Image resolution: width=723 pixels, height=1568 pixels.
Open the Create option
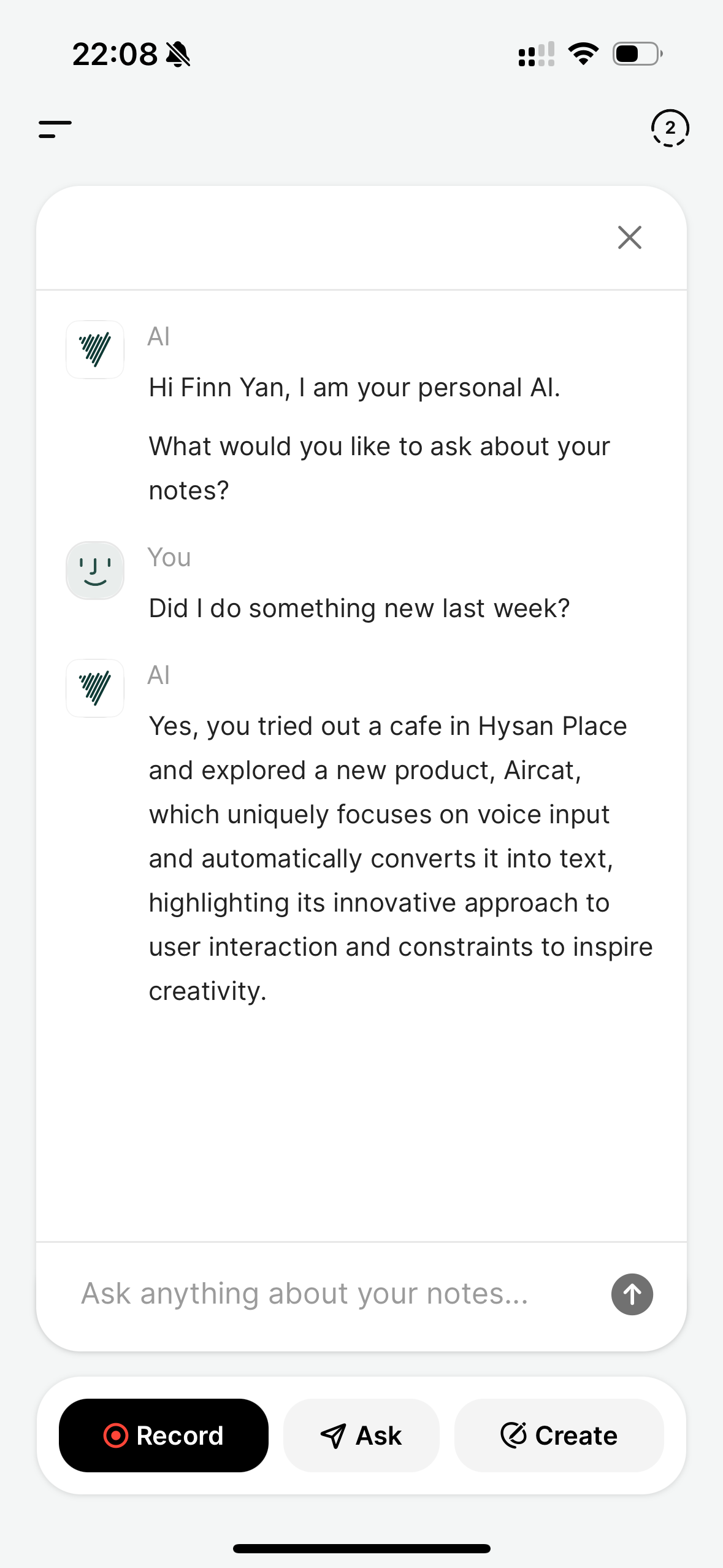[559, 1435]
